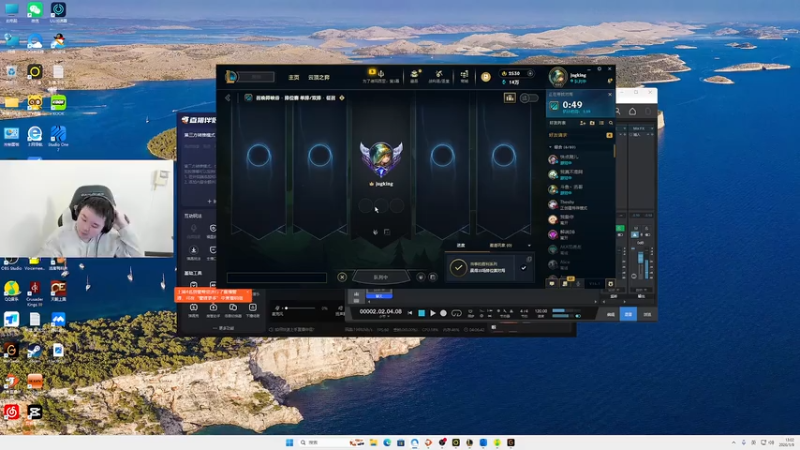The width and height of the screenshot is (800, 450).
Task: Click the jugking champion emblem in center slot
Action: coord(381,159)
